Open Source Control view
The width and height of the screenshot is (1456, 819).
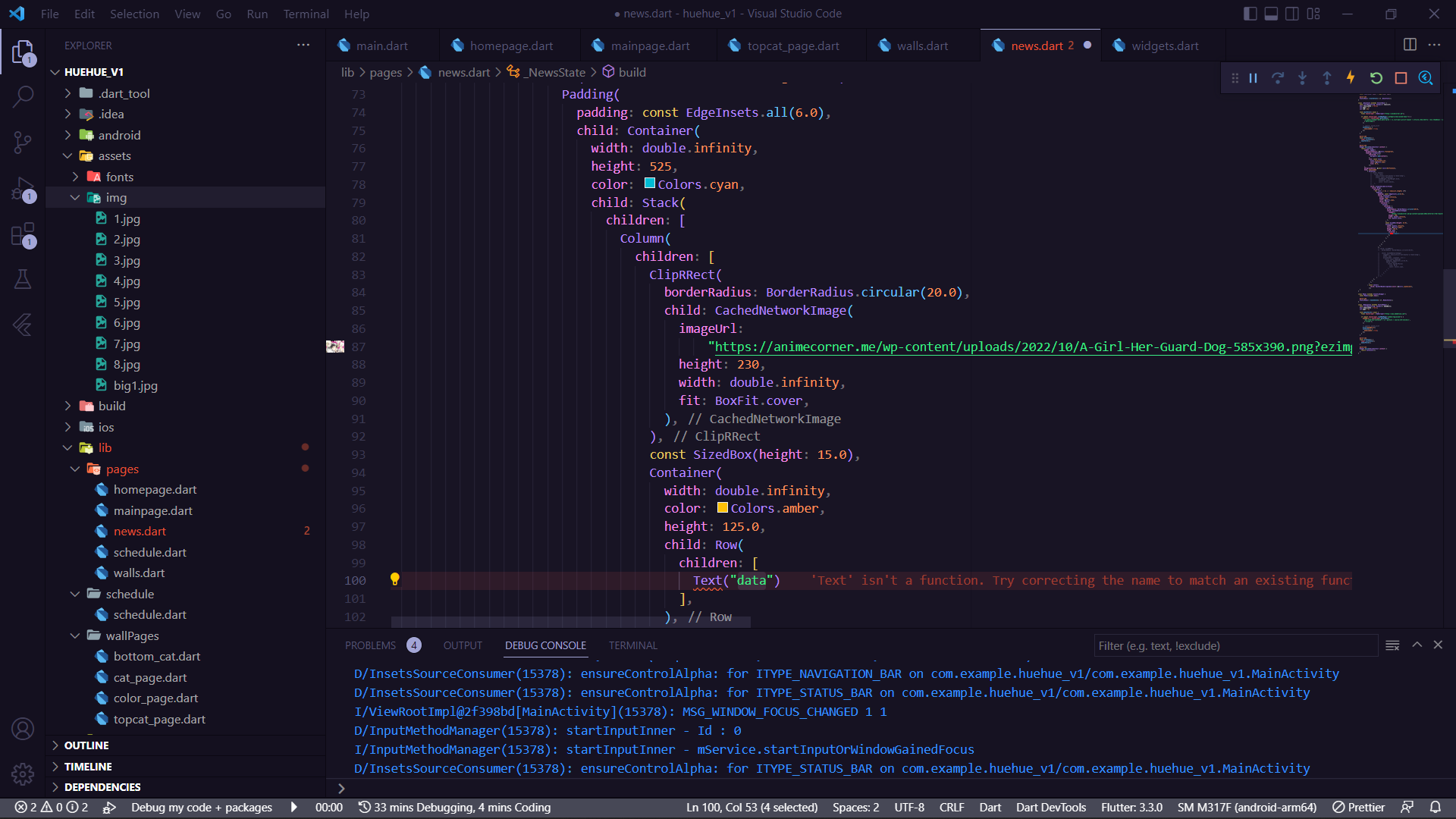click(23, 142)
